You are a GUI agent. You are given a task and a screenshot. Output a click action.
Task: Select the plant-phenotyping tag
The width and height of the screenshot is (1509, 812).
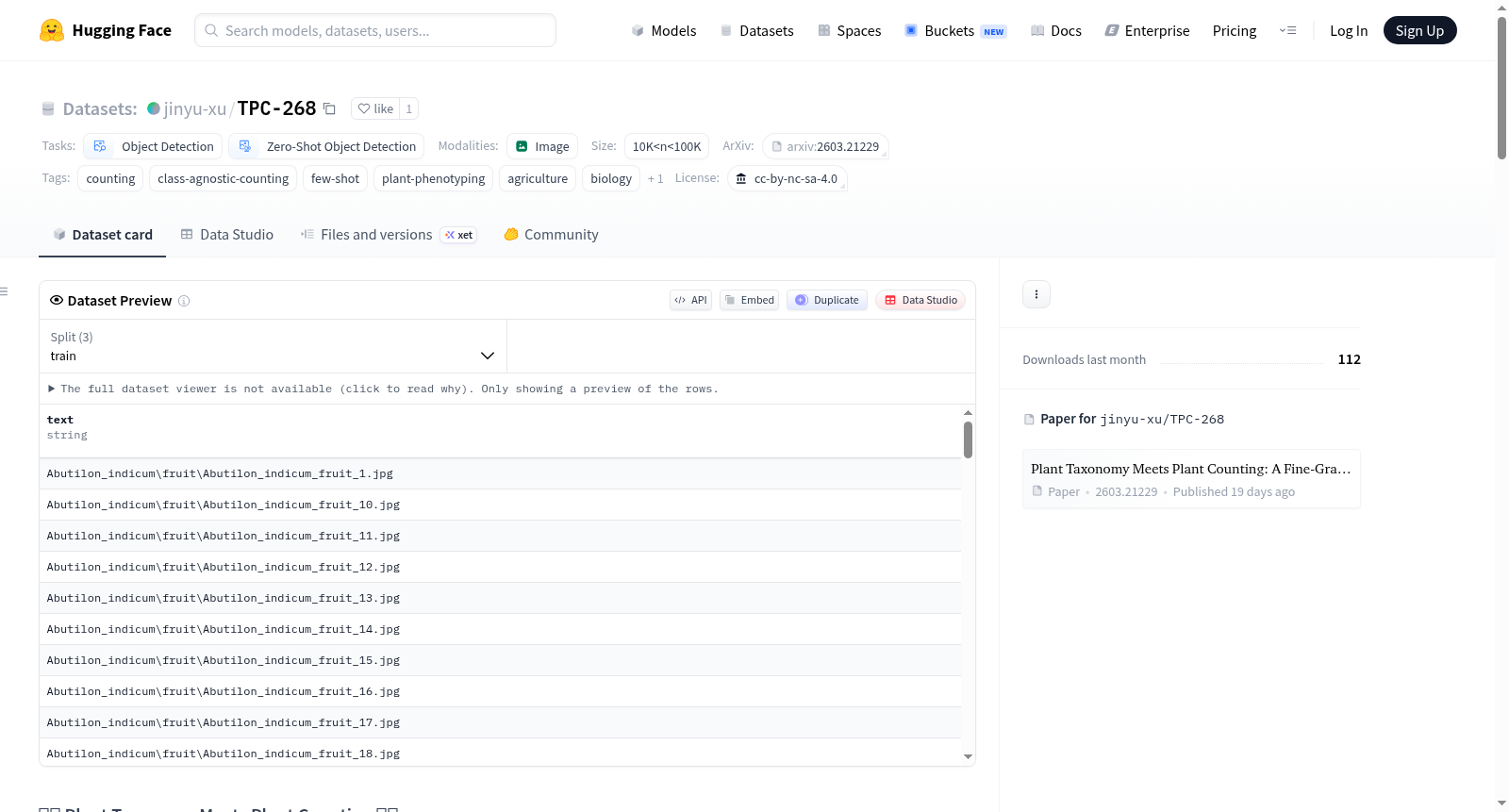pyautogui.click(x=434, y=178)
